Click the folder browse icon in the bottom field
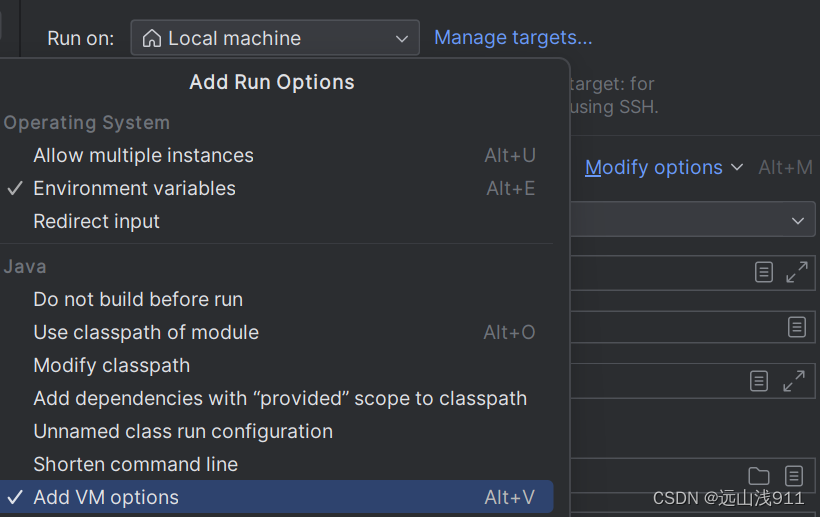The width and height of the screenshot is (820, 517). (x=759, y=476)
